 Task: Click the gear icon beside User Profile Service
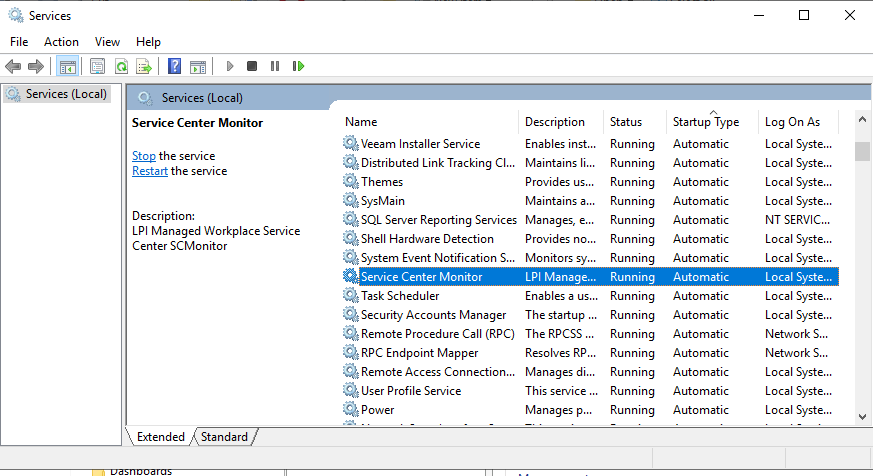coord(350,390)
